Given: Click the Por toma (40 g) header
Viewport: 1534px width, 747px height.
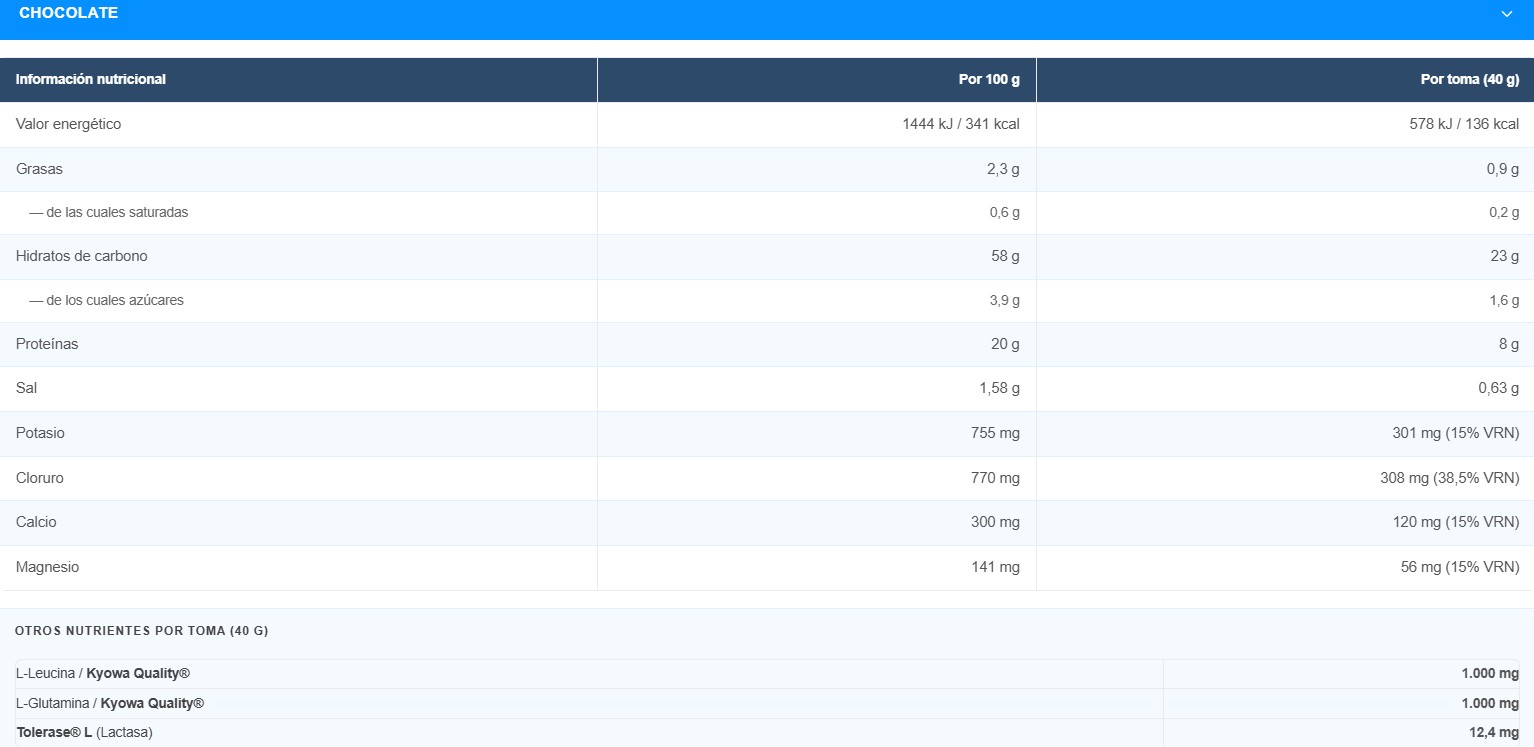Looking at the screenshot, I should (x=1469, y=79).
